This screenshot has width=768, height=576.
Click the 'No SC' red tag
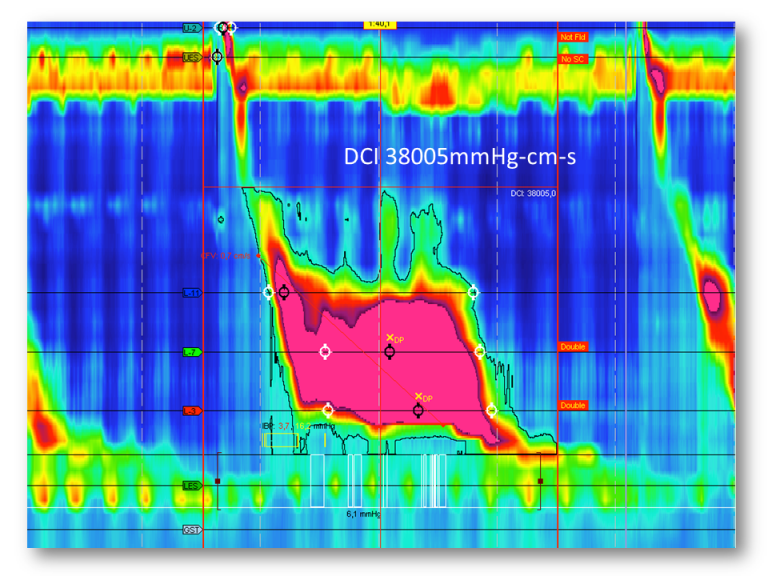[x=572, y=59]
